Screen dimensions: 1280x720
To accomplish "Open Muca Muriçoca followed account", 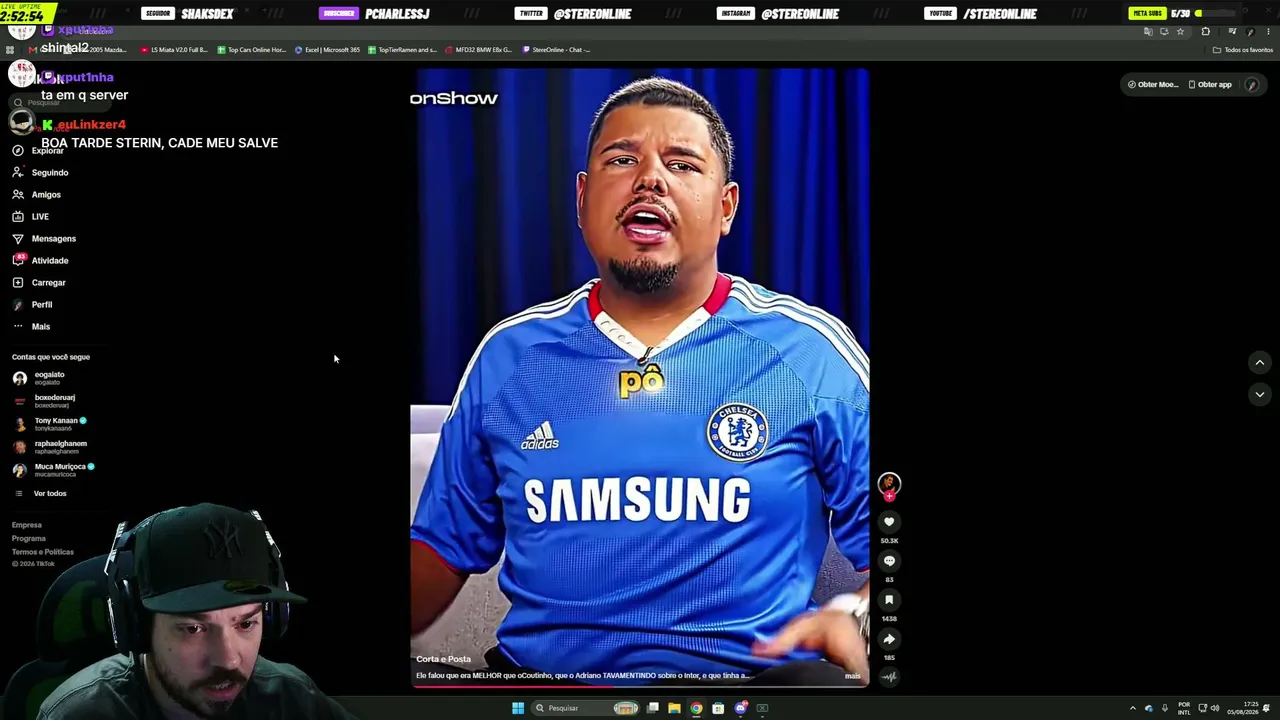I will (x=54, y=470).
